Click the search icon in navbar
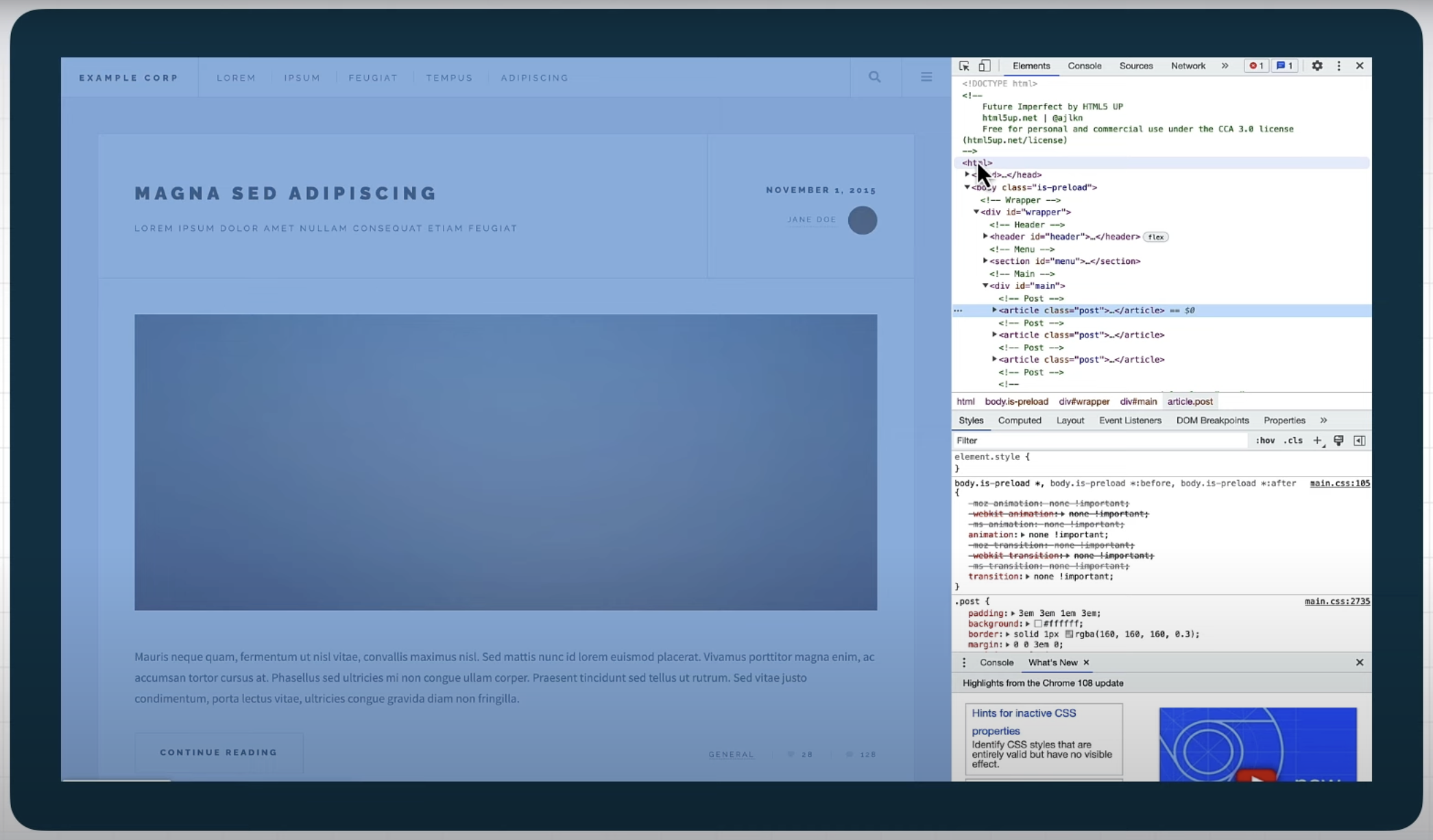This screenshot has height=840, width=1433. 875,77
